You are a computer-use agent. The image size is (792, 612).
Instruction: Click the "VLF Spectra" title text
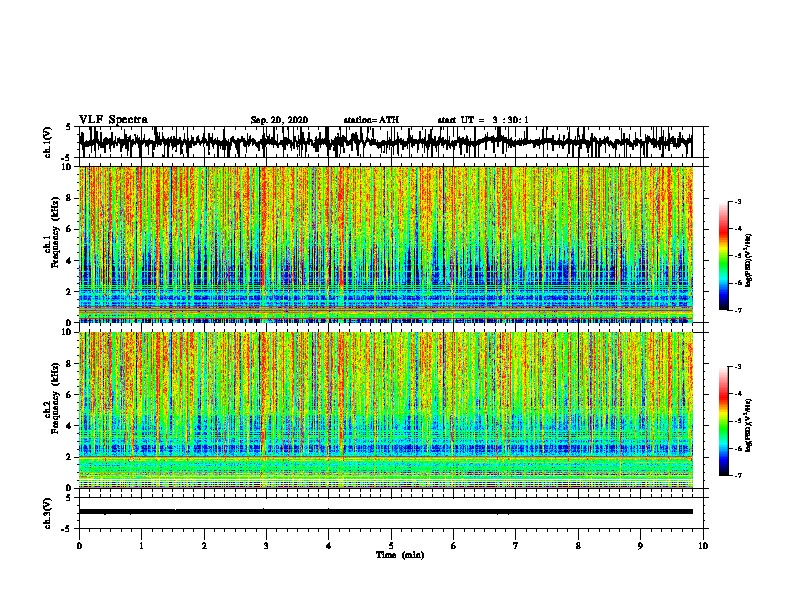114,120
